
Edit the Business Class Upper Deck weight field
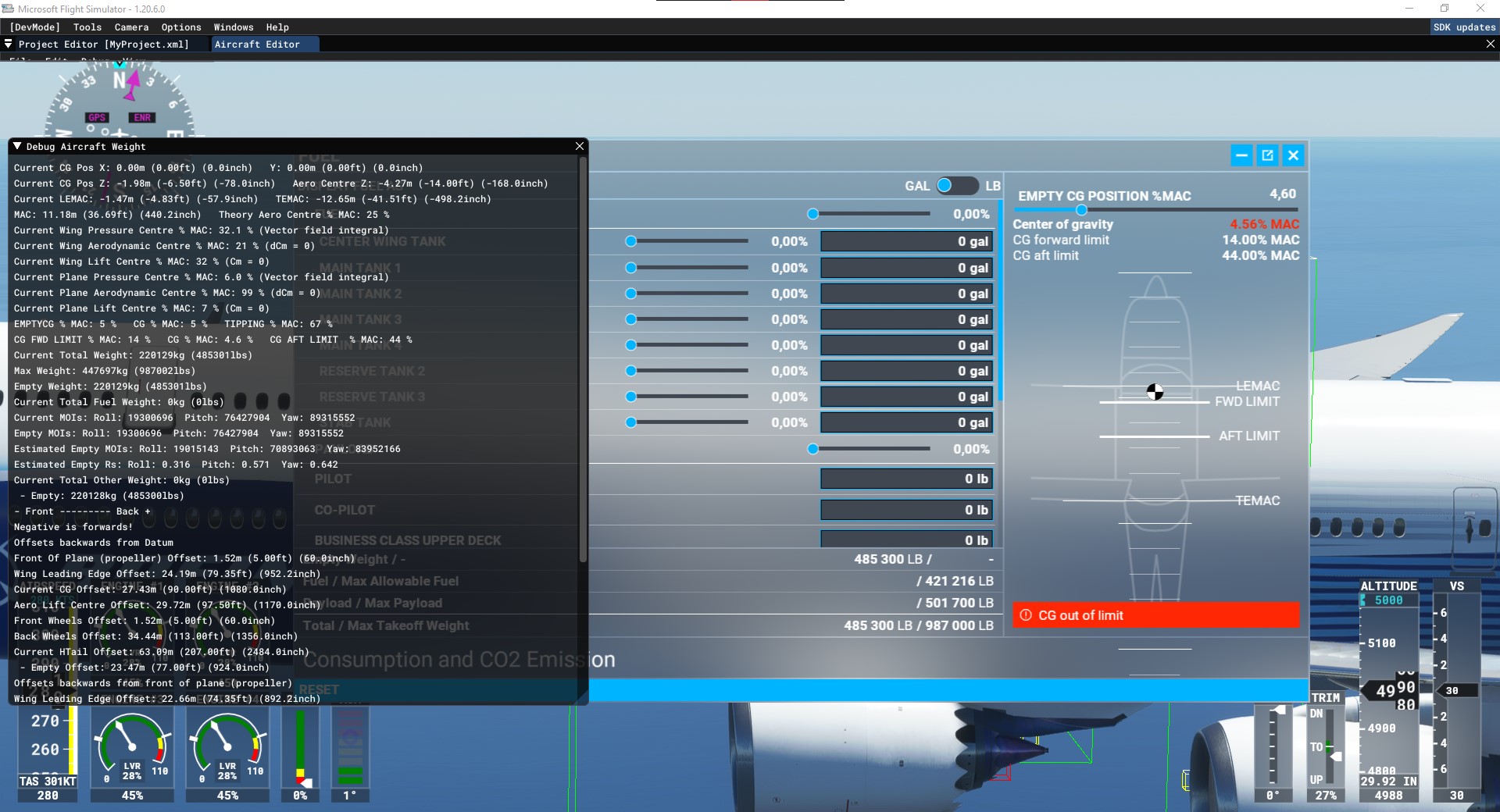point(906,540)
